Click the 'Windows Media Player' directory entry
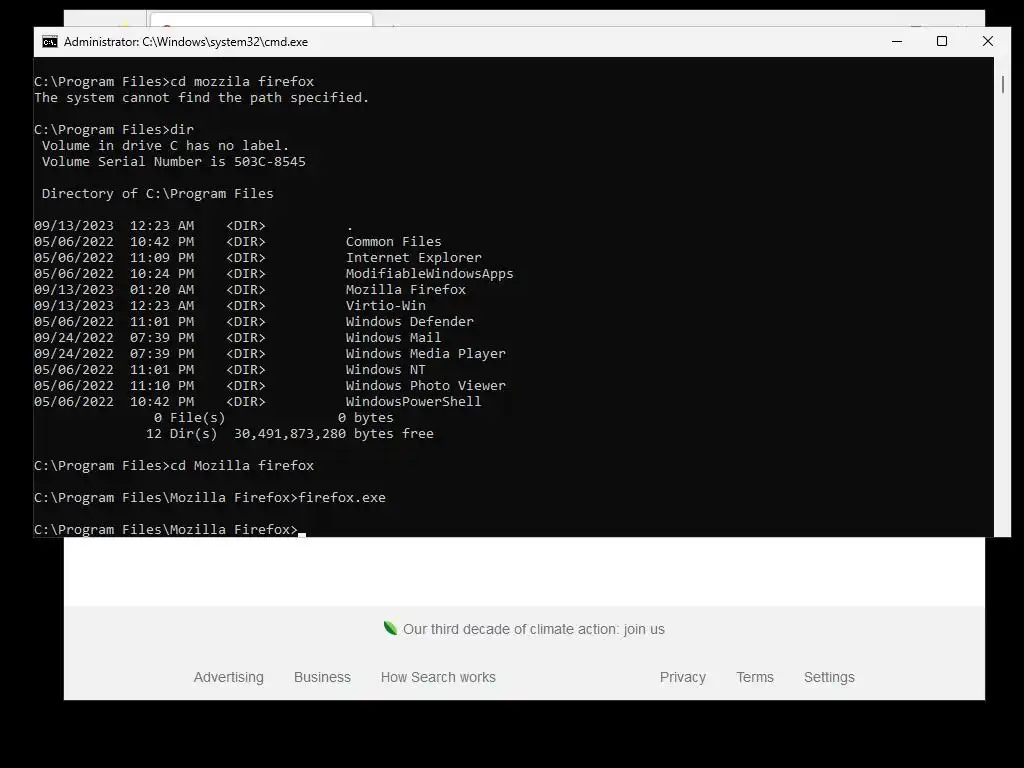The image size is (1024, 768). [x=425, y=353]
